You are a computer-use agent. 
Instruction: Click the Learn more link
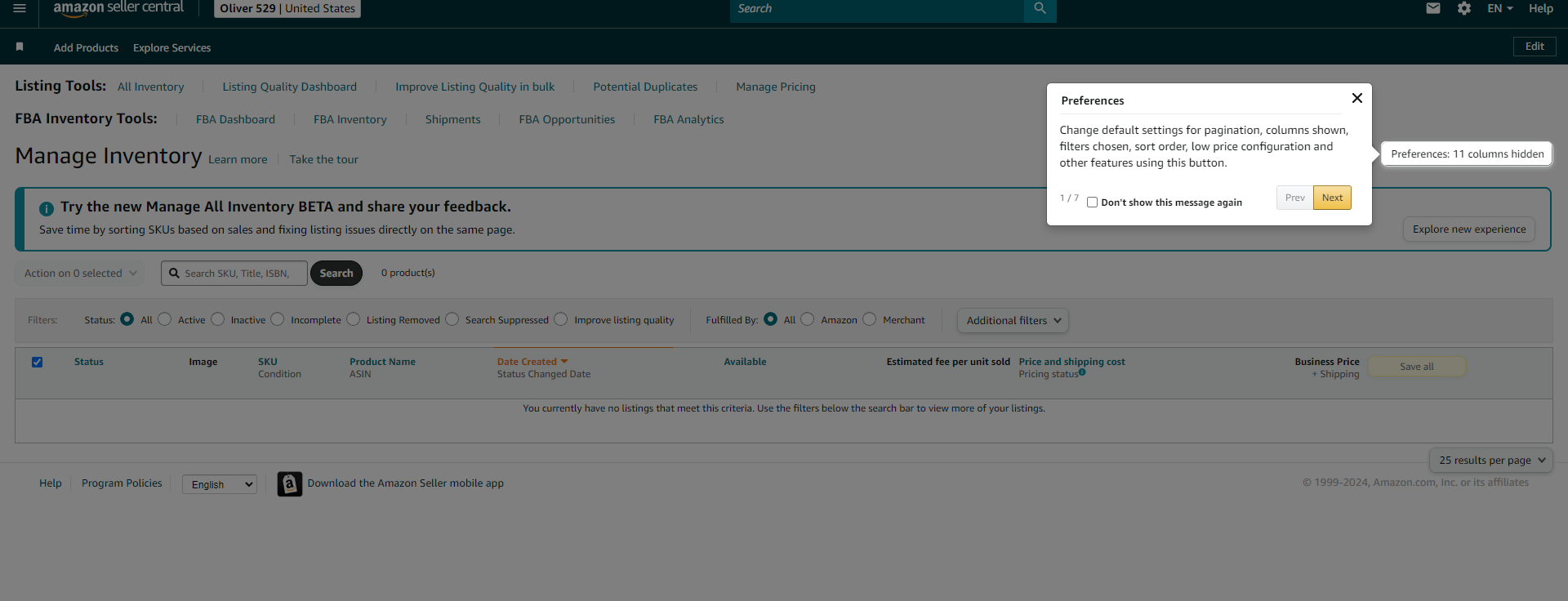pos(238,160)
